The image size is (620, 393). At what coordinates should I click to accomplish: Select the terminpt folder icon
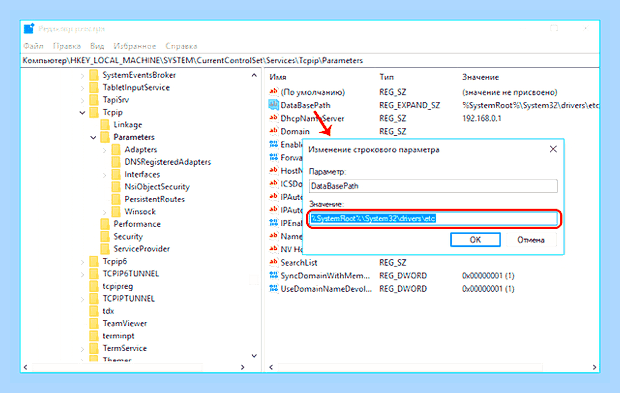94,336
